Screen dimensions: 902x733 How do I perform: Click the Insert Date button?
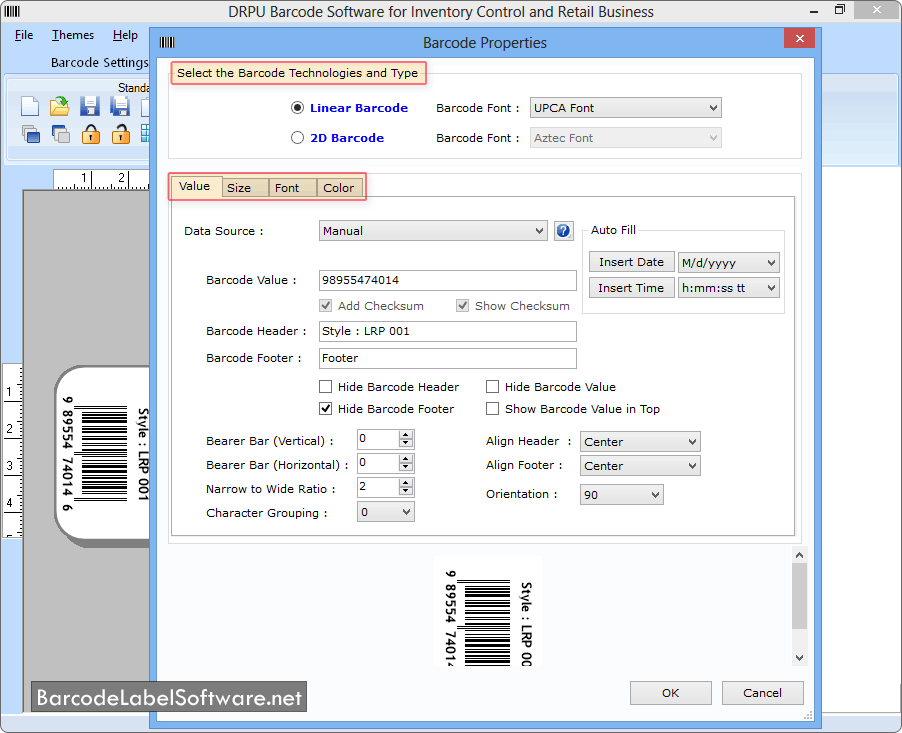pyautogui.click(x=631, y=262)
